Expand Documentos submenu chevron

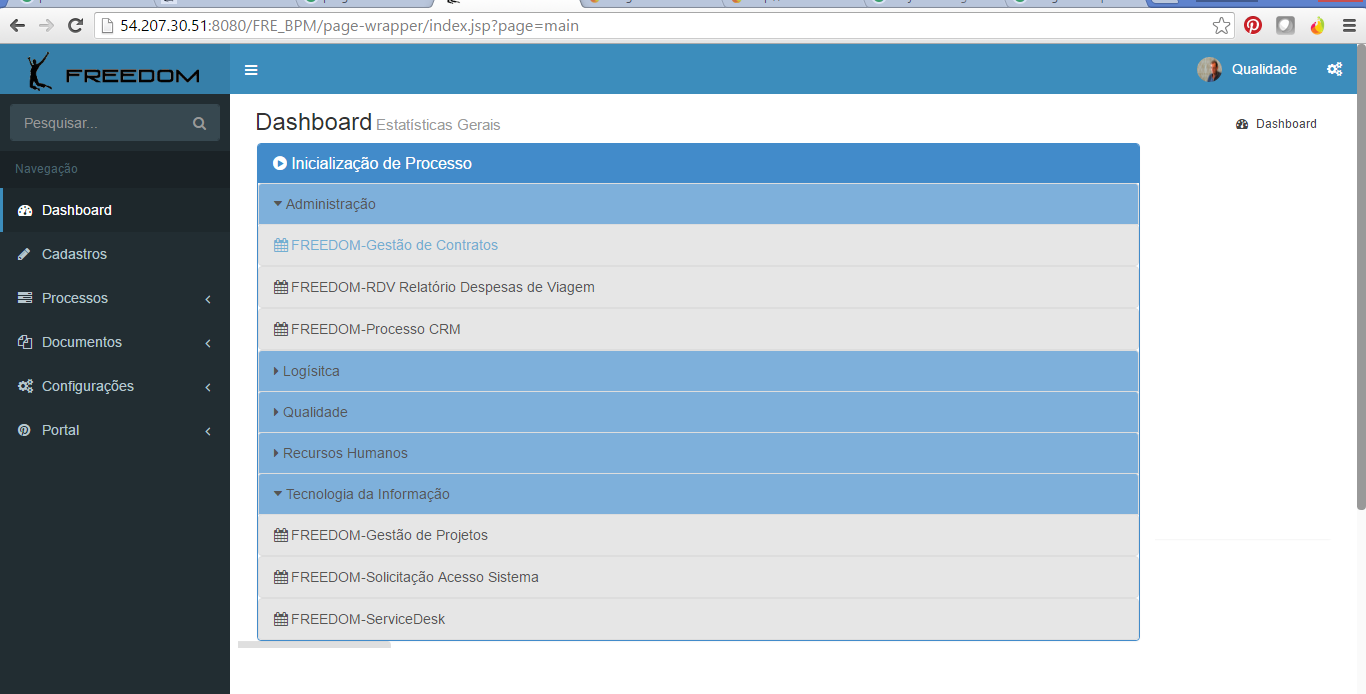click(208, 343)
